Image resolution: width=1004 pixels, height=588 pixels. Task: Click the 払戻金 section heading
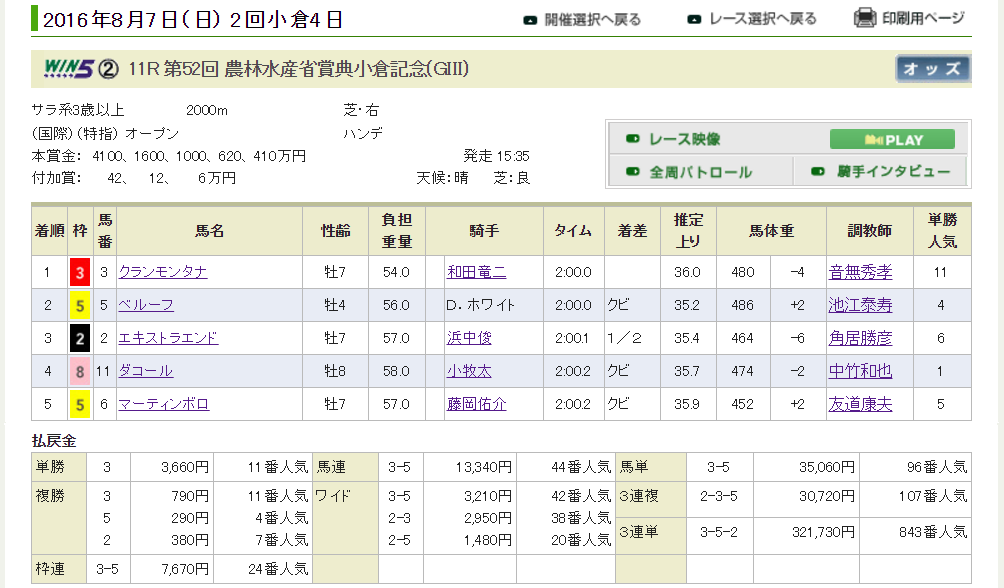[54, 441]
